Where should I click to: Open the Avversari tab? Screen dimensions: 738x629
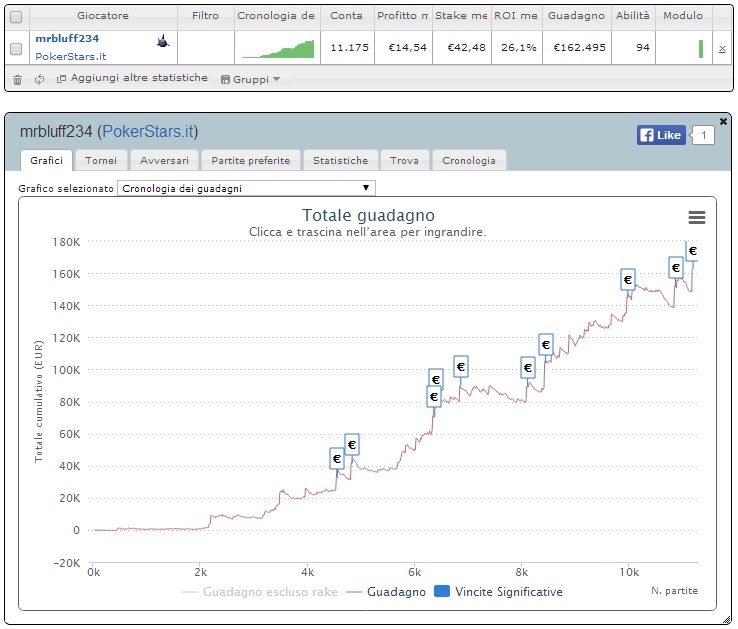click(164, 161)
